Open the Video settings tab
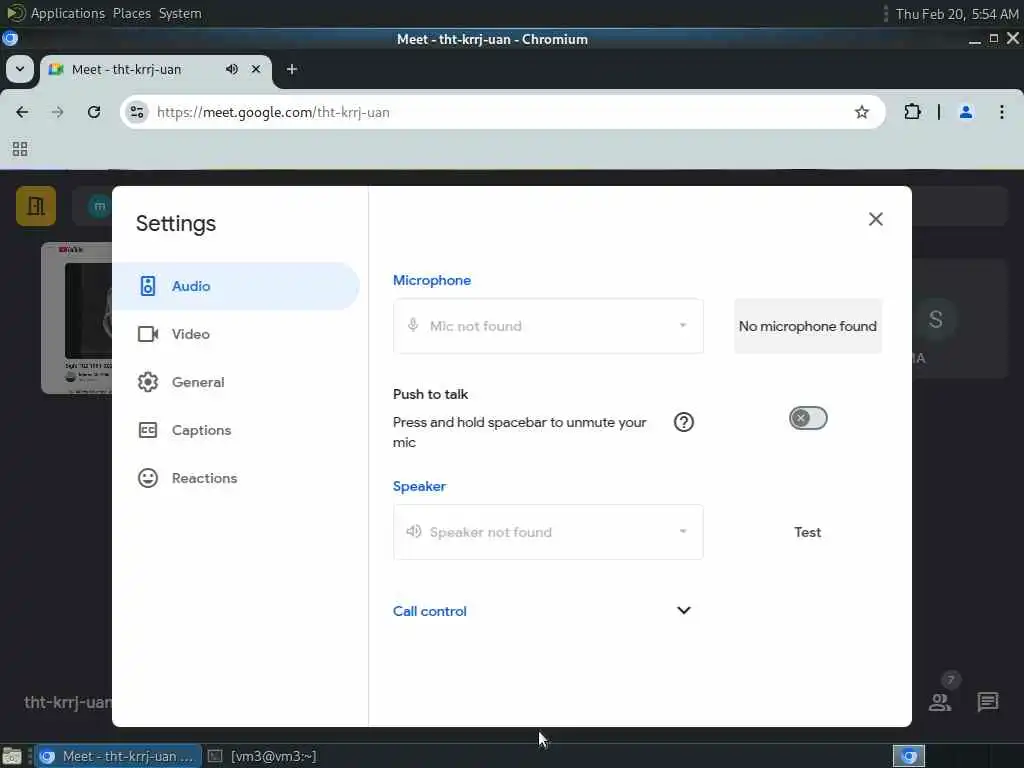 coord(236,334)
